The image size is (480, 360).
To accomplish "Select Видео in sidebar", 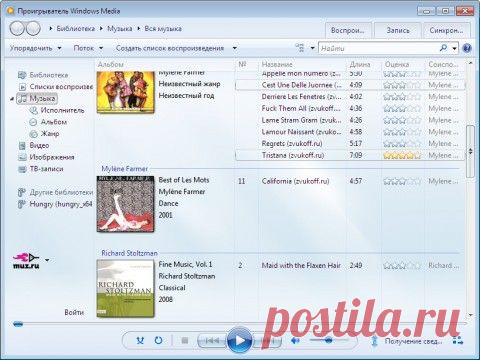I will point(39,145).
